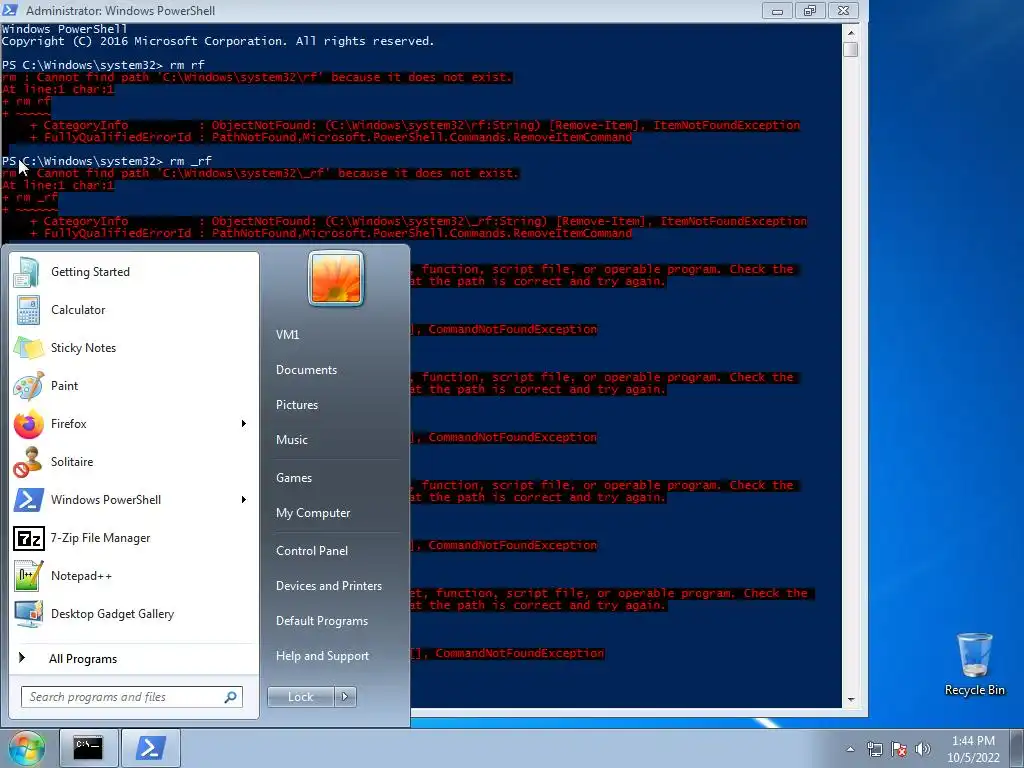This screenshot has height=768, width=1024.
Task: Open Help and Support
Action: 322,656
